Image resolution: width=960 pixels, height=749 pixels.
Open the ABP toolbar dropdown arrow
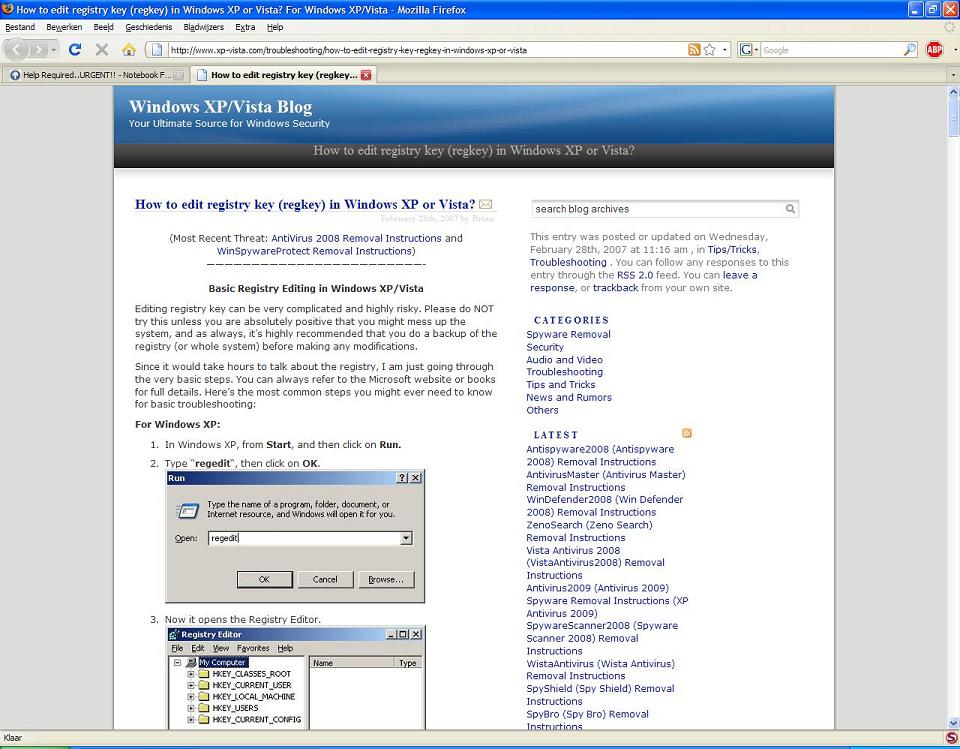tap(955, 50)
